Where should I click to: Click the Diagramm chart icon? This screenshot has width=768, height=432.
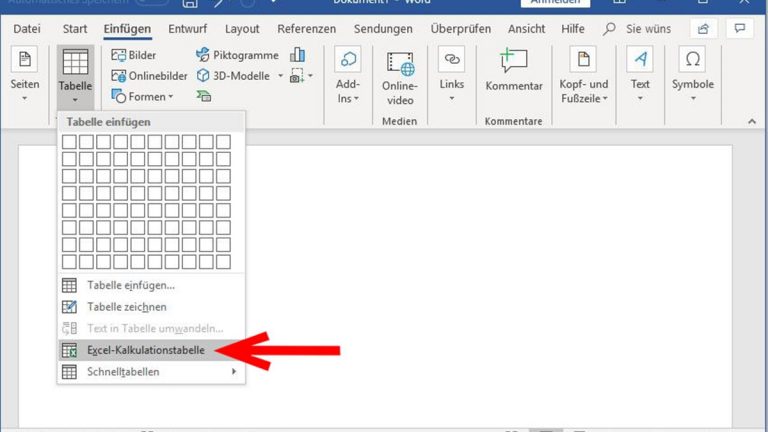pos(297,56)
